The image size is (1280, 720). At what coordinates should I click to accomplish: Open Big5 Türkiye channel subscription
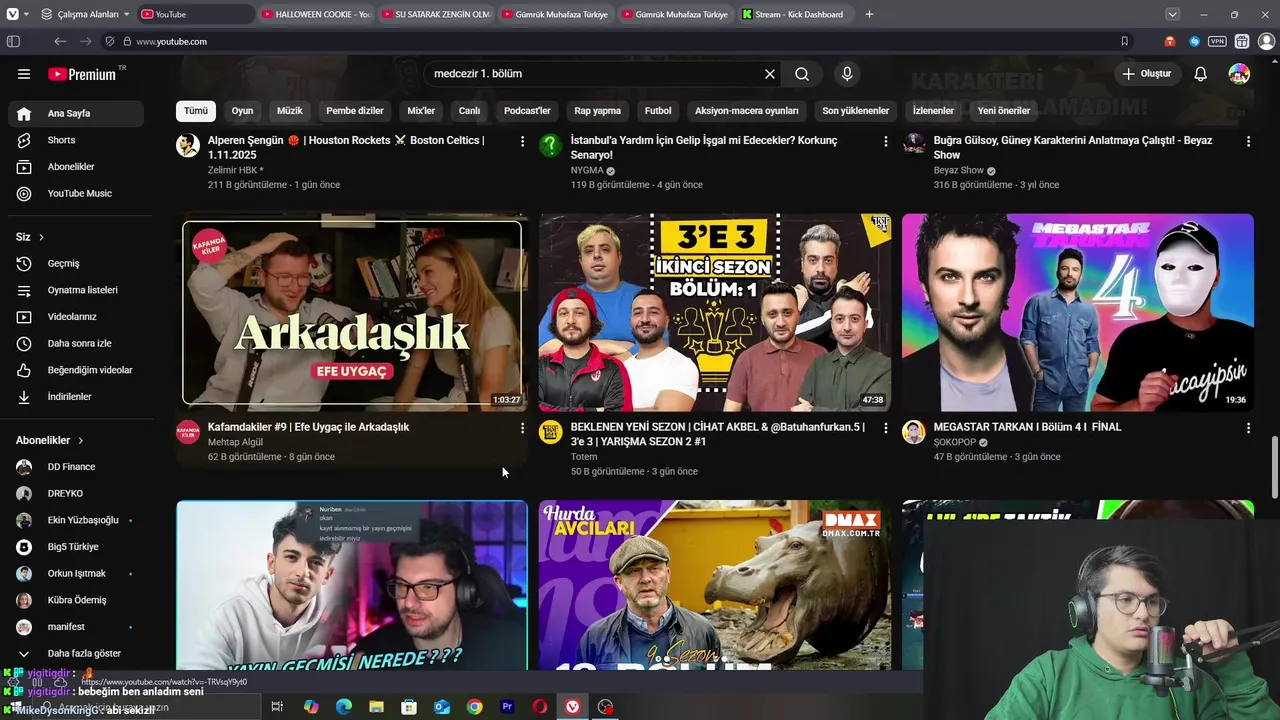(76, 547)
